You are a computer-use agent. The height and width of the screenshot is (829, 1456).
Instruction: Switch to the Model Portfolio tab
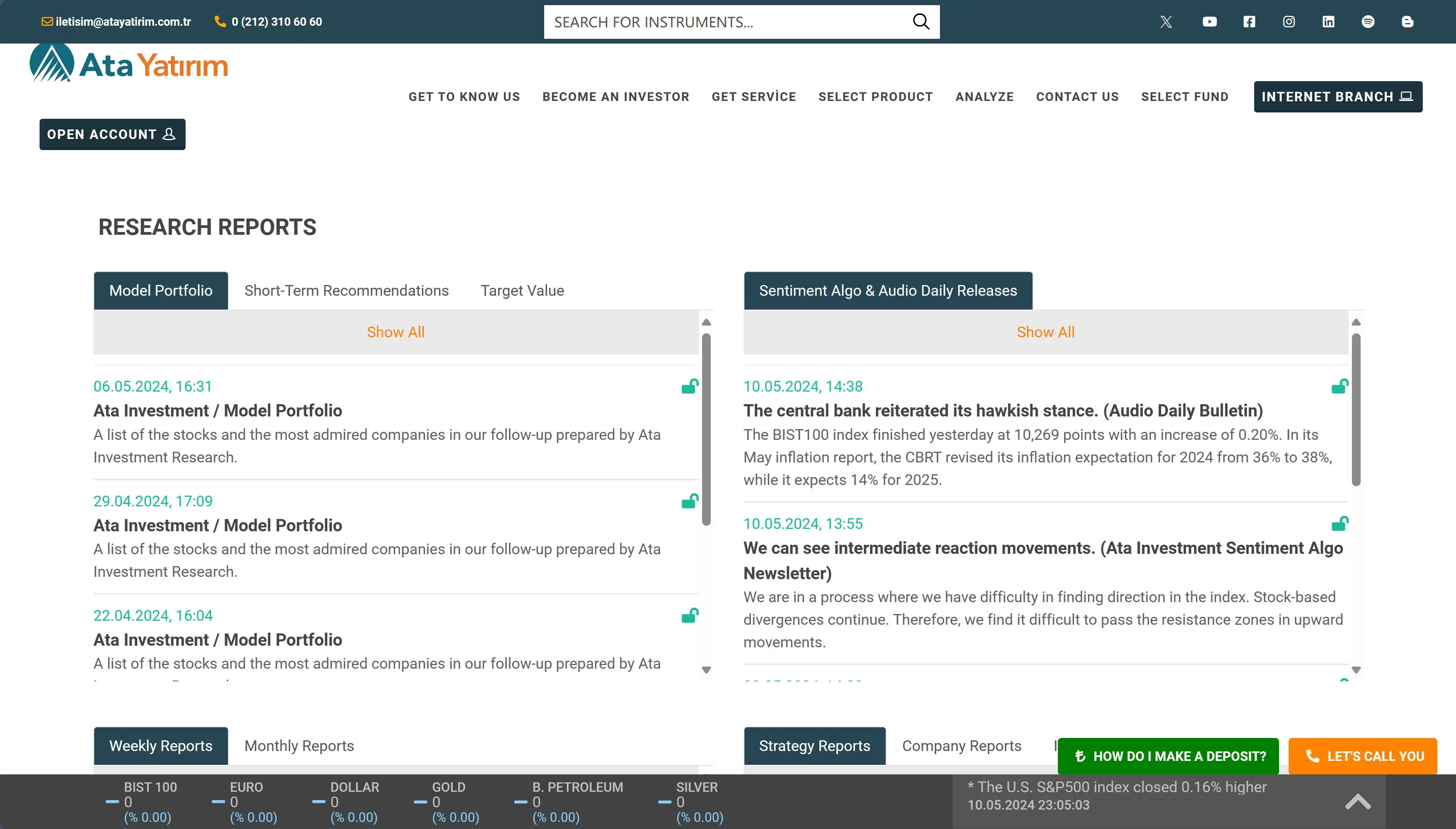pyautogui.click(x=161, y=290)
